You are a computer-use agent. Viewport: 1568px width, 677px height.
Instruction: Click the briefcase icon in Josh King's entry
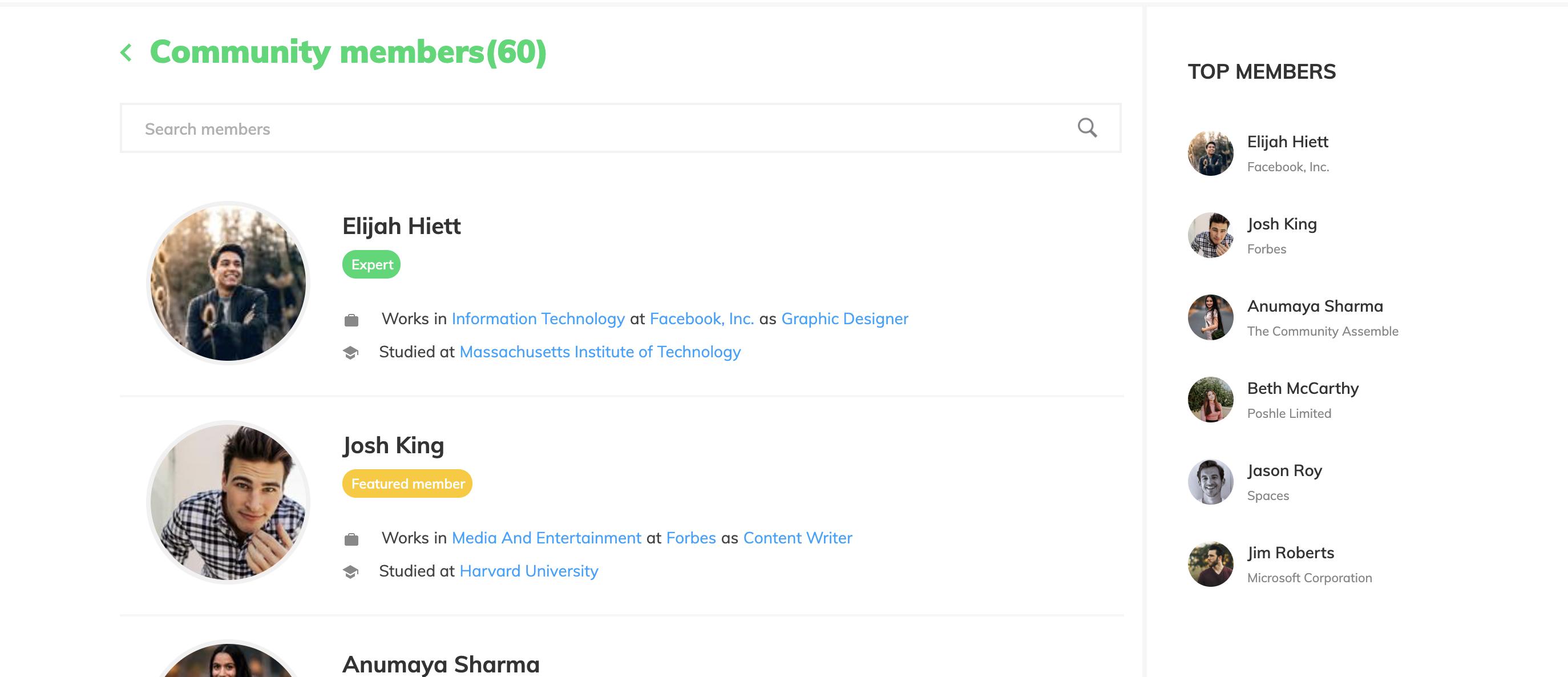(x=351, y=539)
